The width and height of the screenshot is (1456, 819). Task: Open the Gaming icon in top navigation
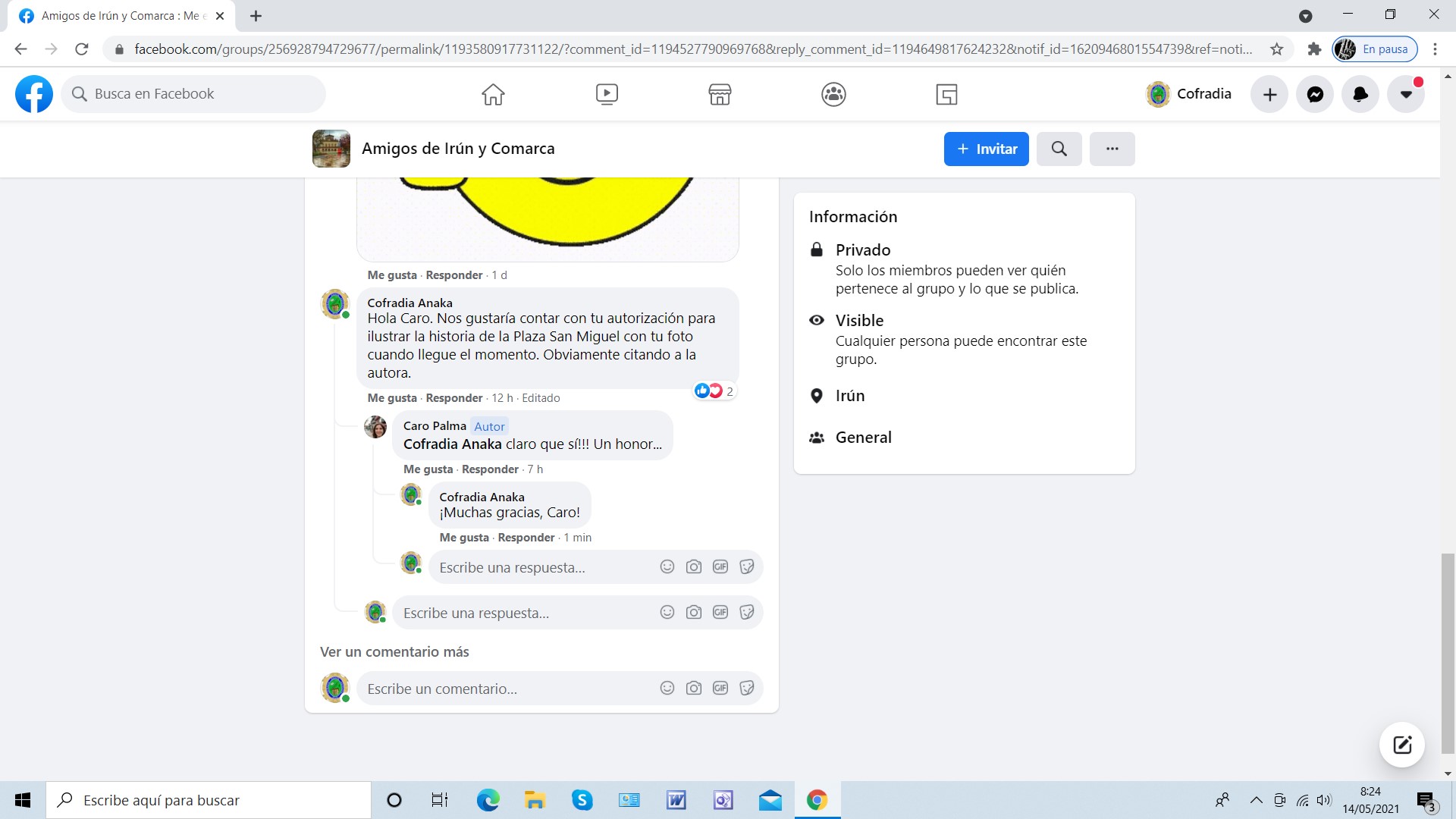point(946,94)
